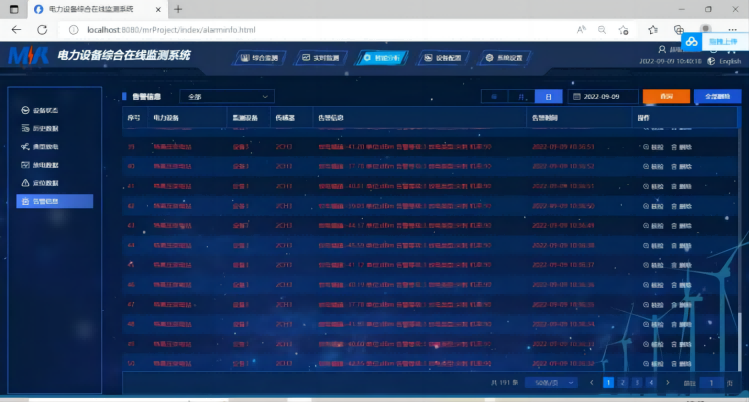Select the 年 (year) range toggle
Viewport: 749px width, 402px height.
494,97
